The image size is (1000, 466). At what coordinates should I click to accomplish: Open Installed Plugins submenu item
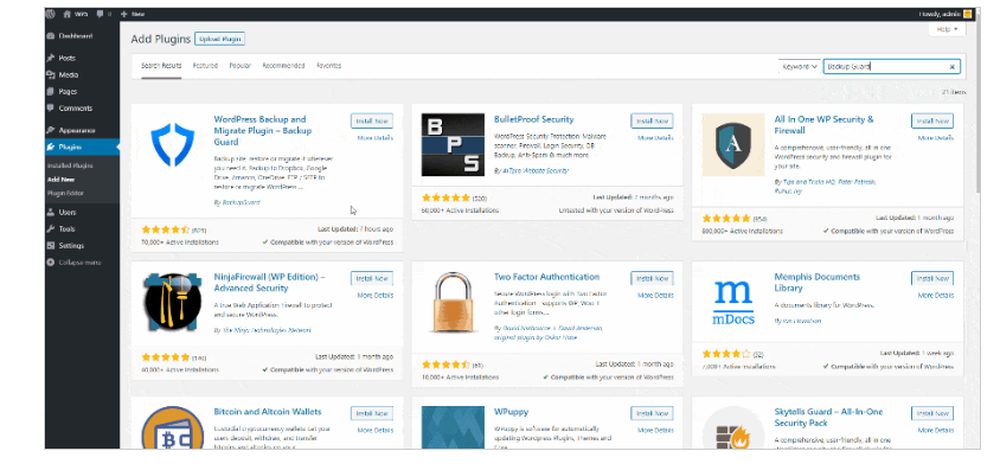pos(70,166)
